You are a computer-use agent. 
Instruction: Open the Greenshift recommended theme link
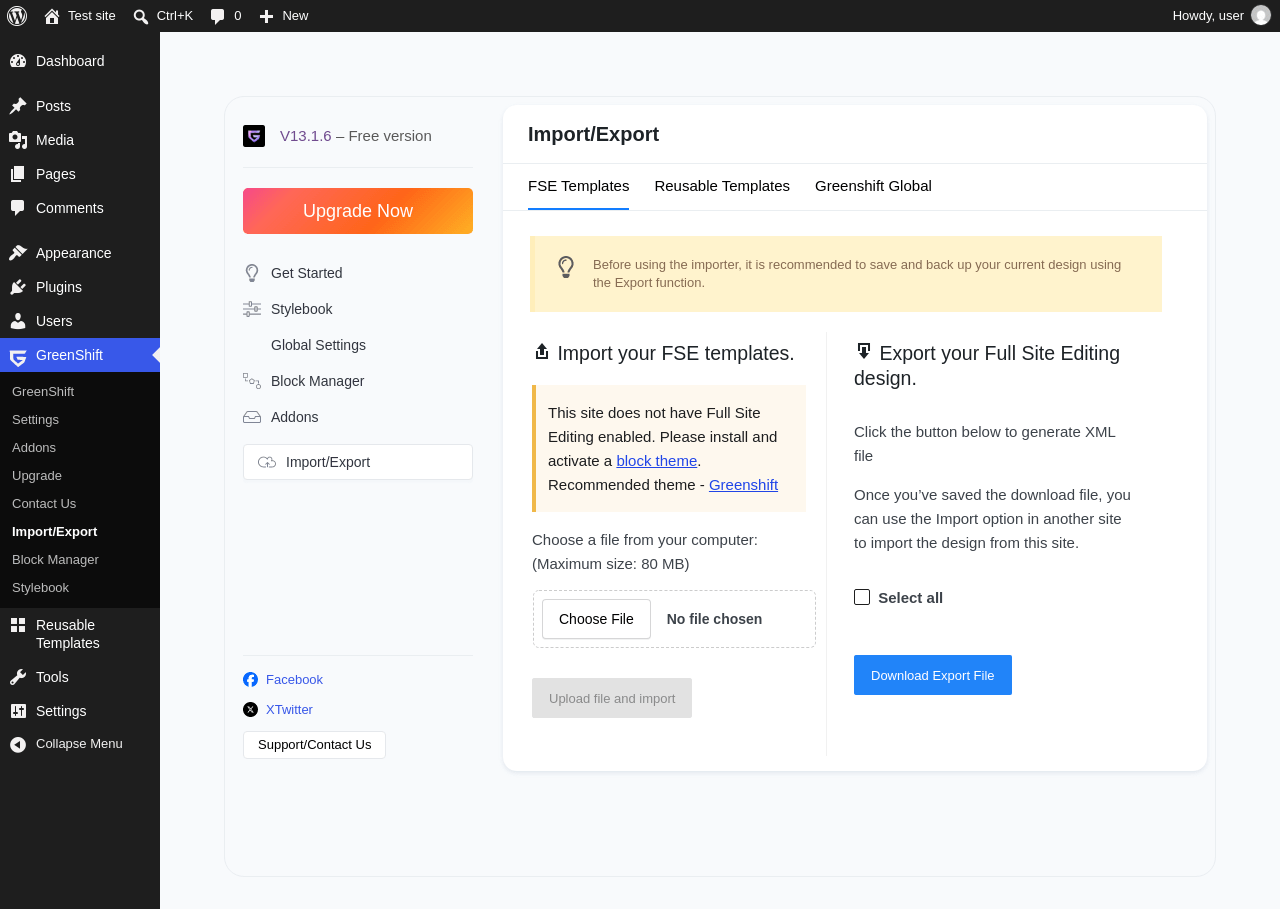[743, 485]
